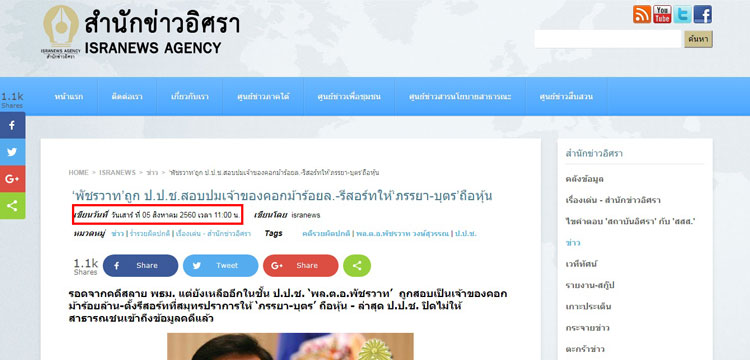Click the blue Facebook Share button
This screenshot has height=360, width=750.
click(140, 266)
